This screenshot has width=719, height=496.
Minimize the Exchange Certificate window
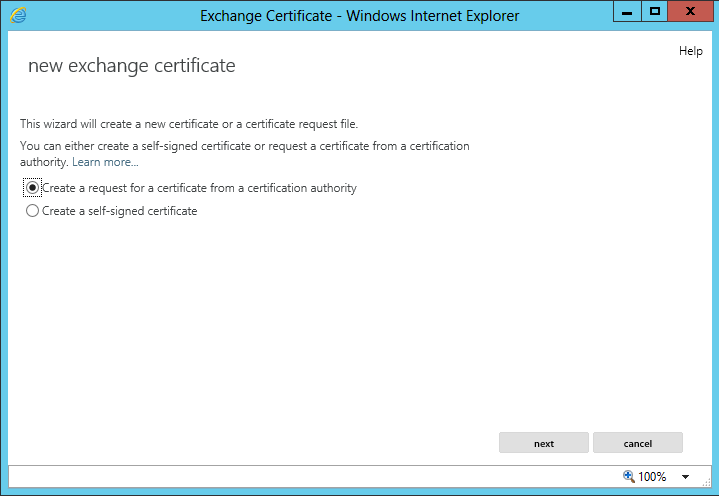(x=627, y=12)
